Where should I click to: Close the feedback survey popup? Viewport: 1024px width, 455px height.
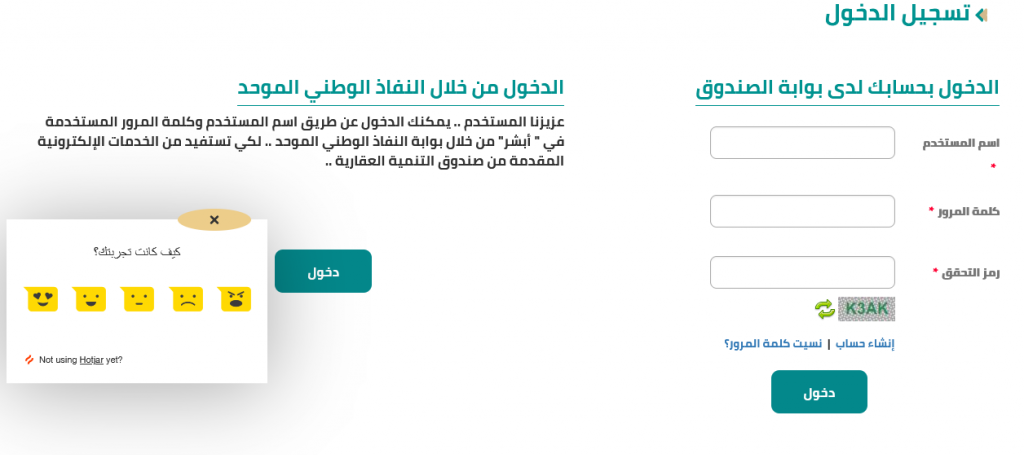pyautogui.click(x=214, y=220)
